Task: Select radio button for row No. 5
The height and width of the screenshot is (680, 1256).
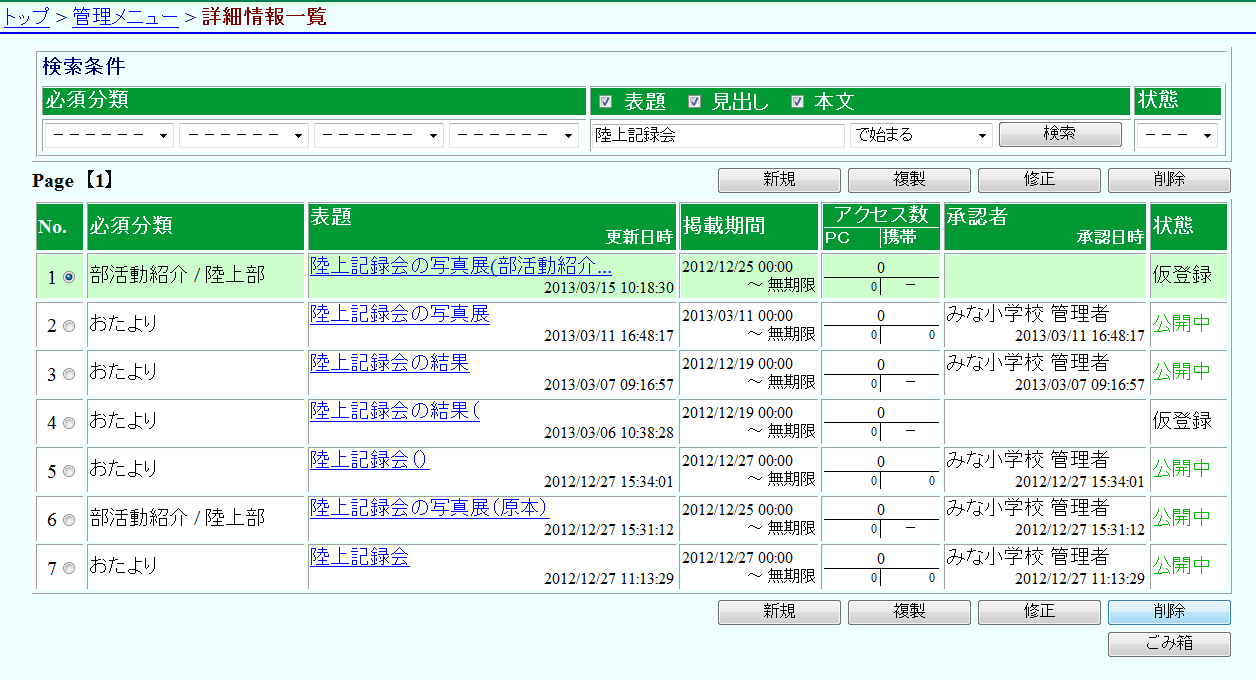Action: tap(69, 471)
